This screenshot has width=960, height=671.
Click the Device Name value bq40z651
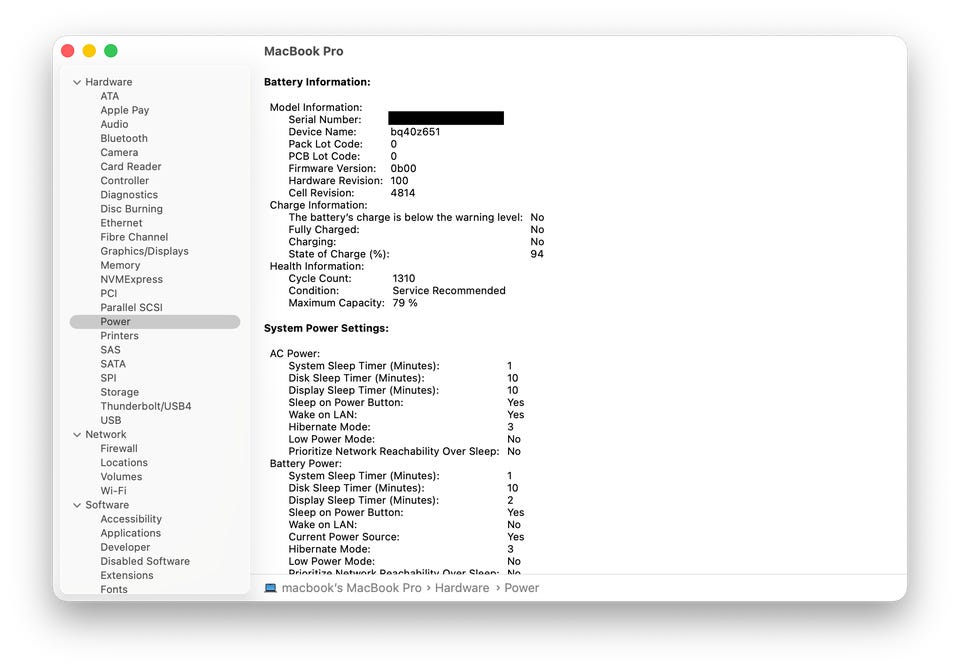[415, 132]
